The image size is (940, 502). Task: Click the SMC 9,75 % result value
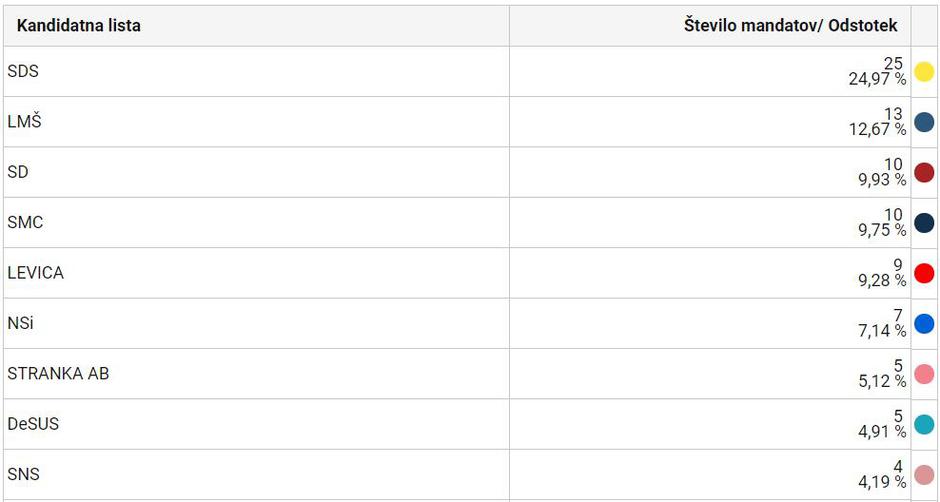click(882, 230)
